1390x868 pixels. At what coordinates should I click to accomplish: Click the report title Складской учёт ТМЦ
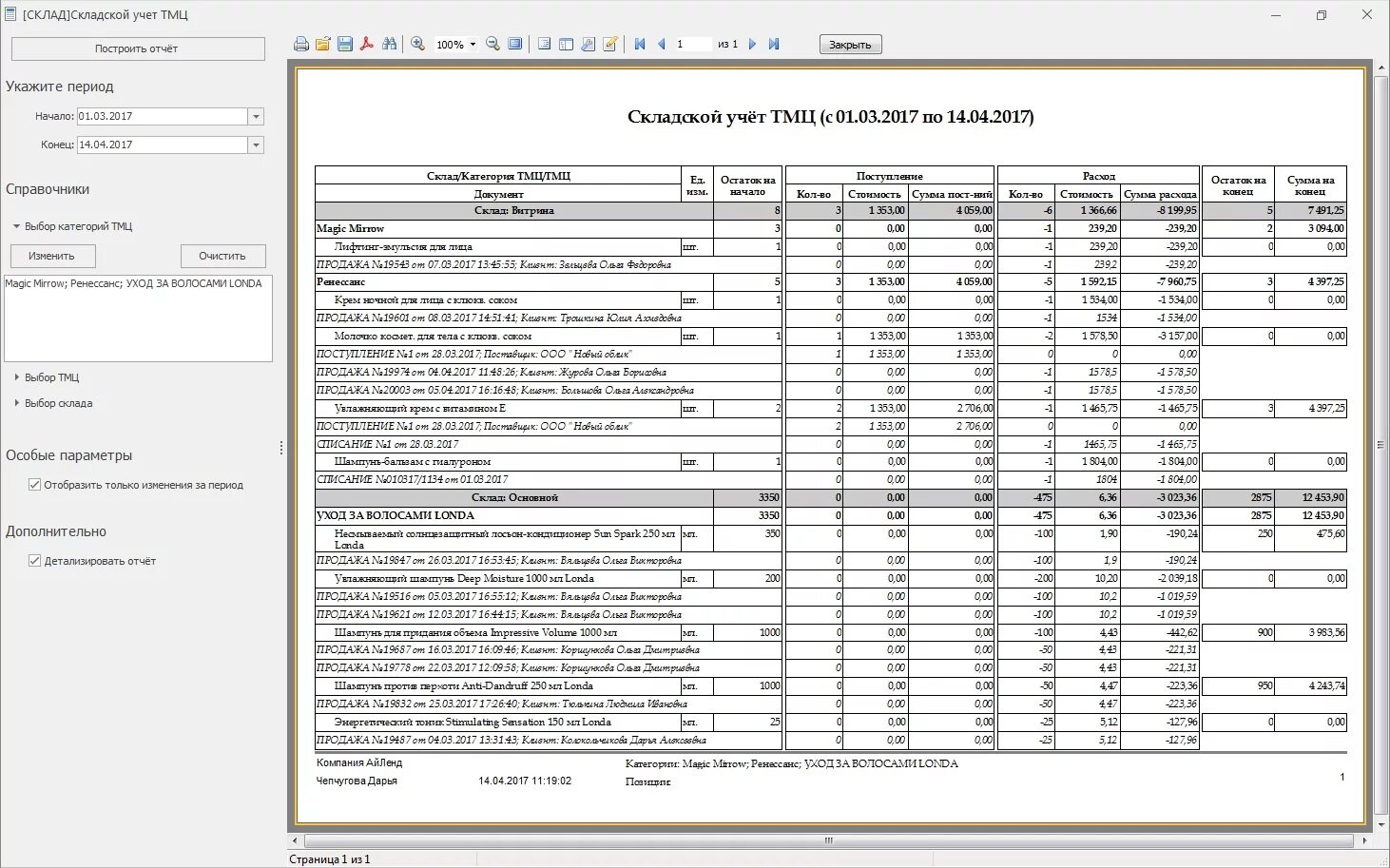point(830,117)
